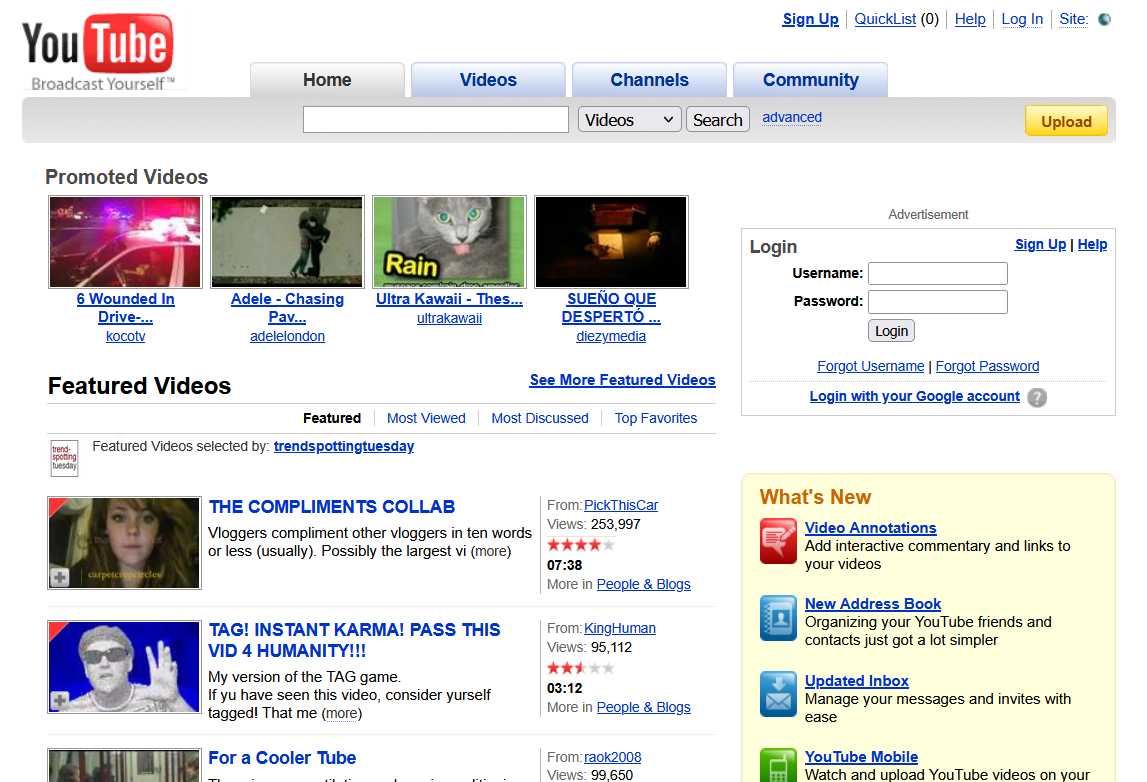Image resolution: width=1147 pixels, height=782 pixels.
Task: Open the trendspottingtuesday link
Action: (x=344, y=446)
